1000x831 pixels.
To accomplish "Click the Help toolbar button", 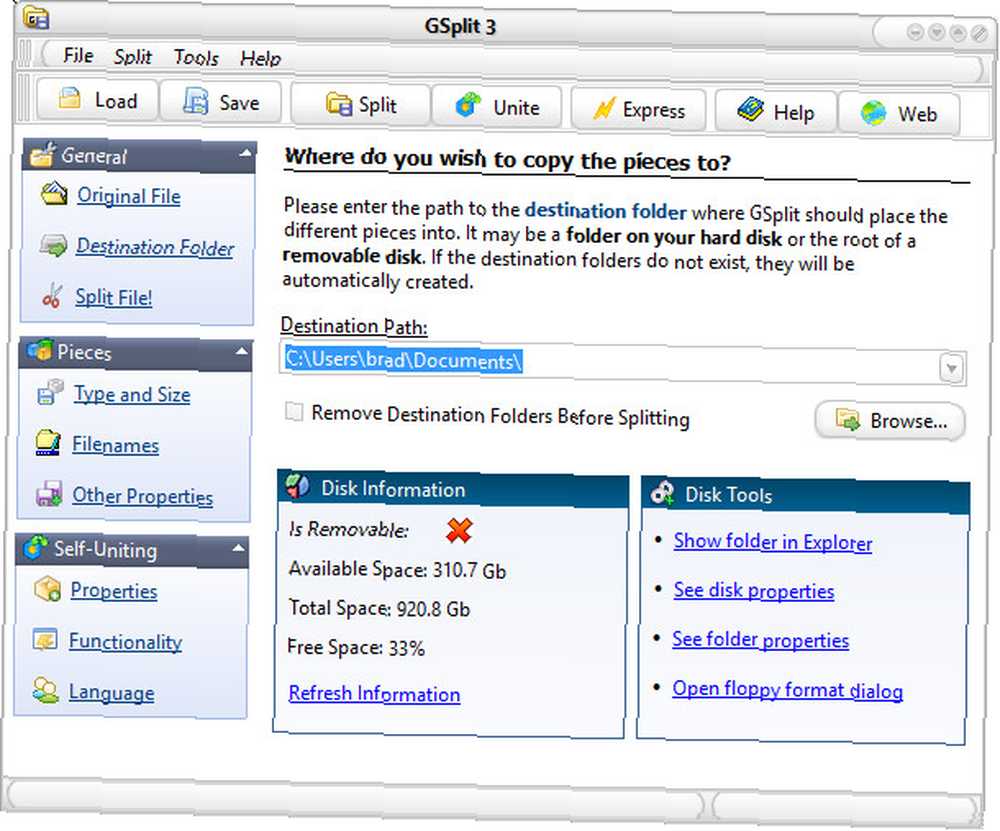I will [775, 112].
